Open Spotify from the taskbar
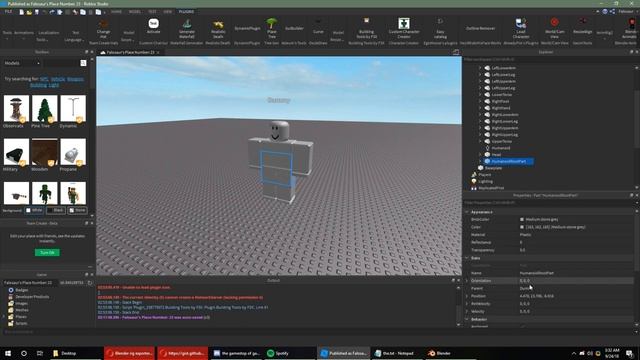640x360 pixels. (278, 353)
